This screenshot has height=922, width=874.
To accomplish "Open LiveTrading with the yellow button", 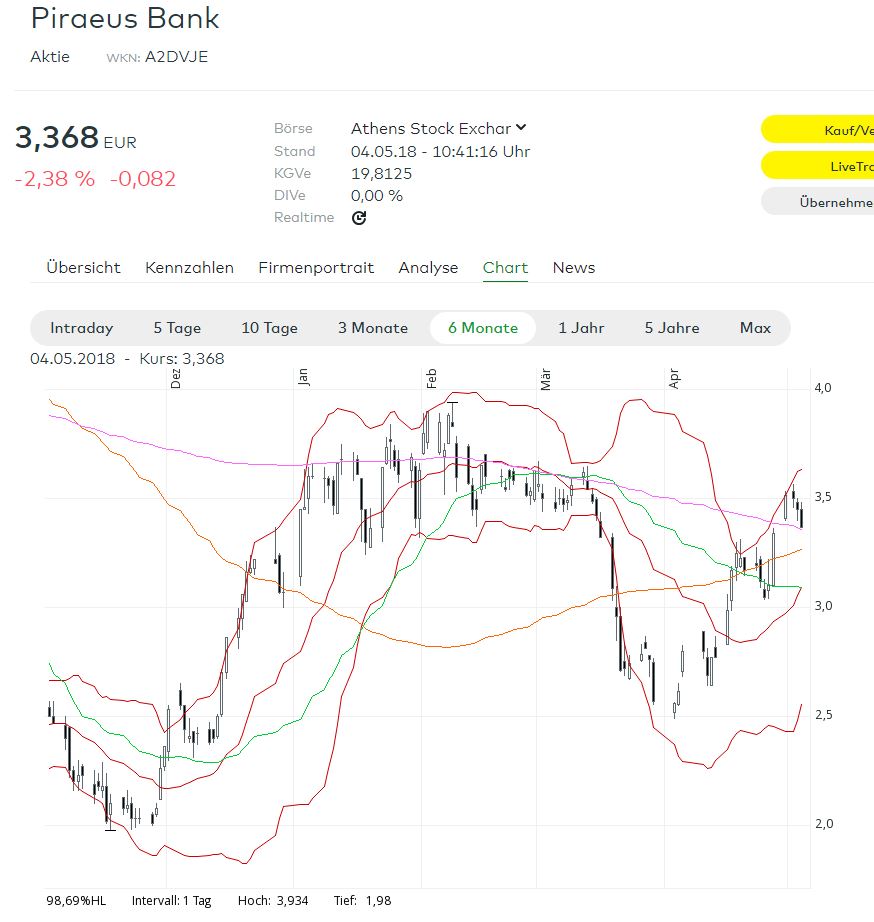I will [832, 165].
